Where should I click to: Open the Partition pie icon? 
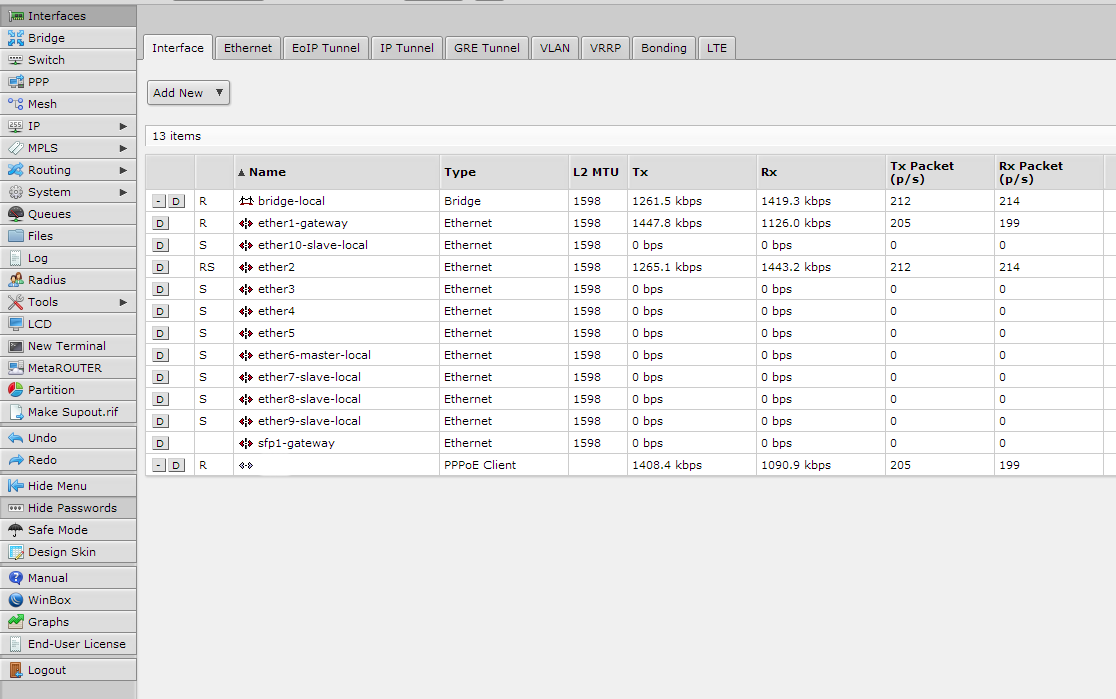pos(16,390)
